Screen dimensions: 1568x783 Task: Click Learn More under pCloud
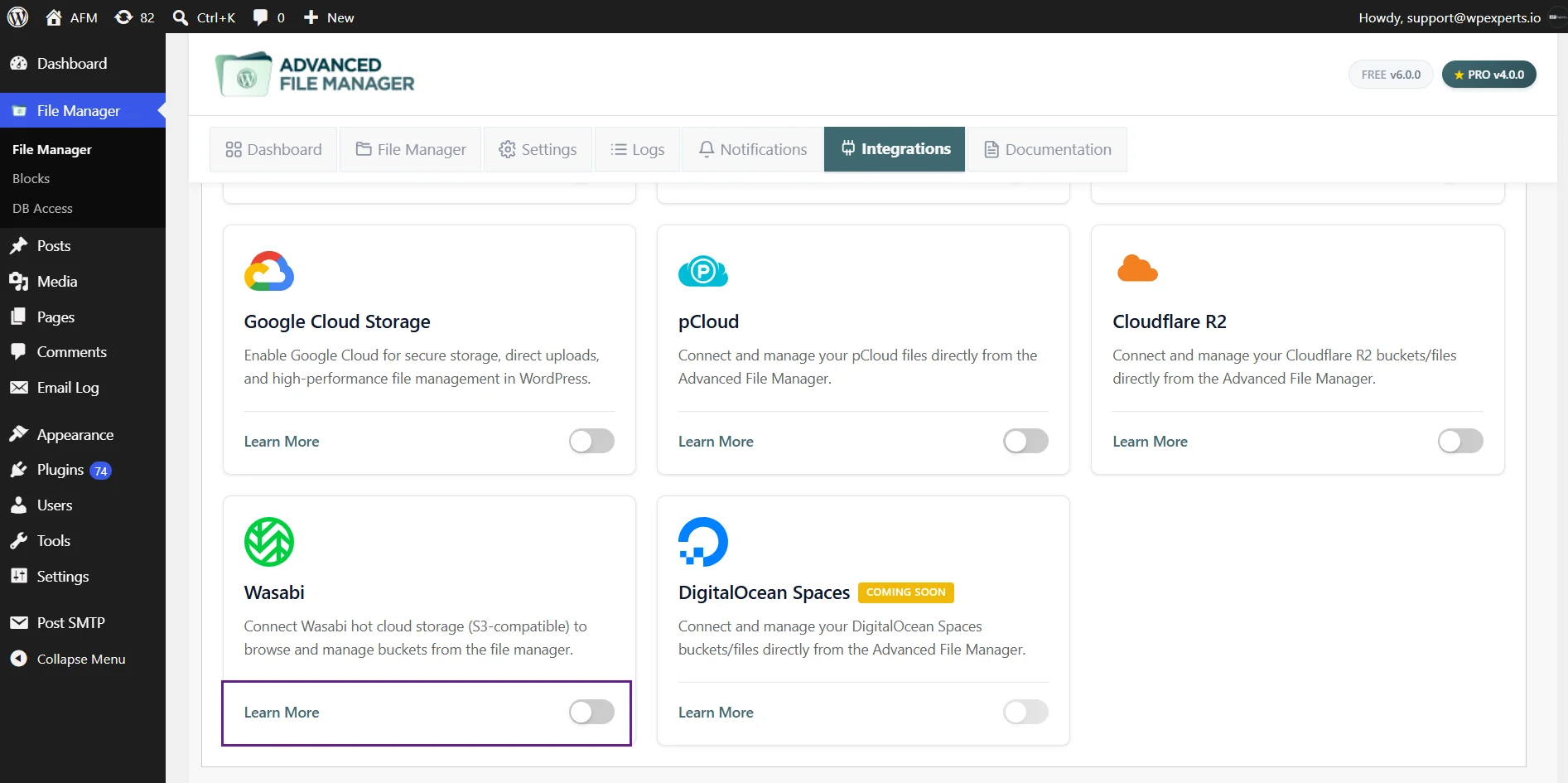(716, 442)
